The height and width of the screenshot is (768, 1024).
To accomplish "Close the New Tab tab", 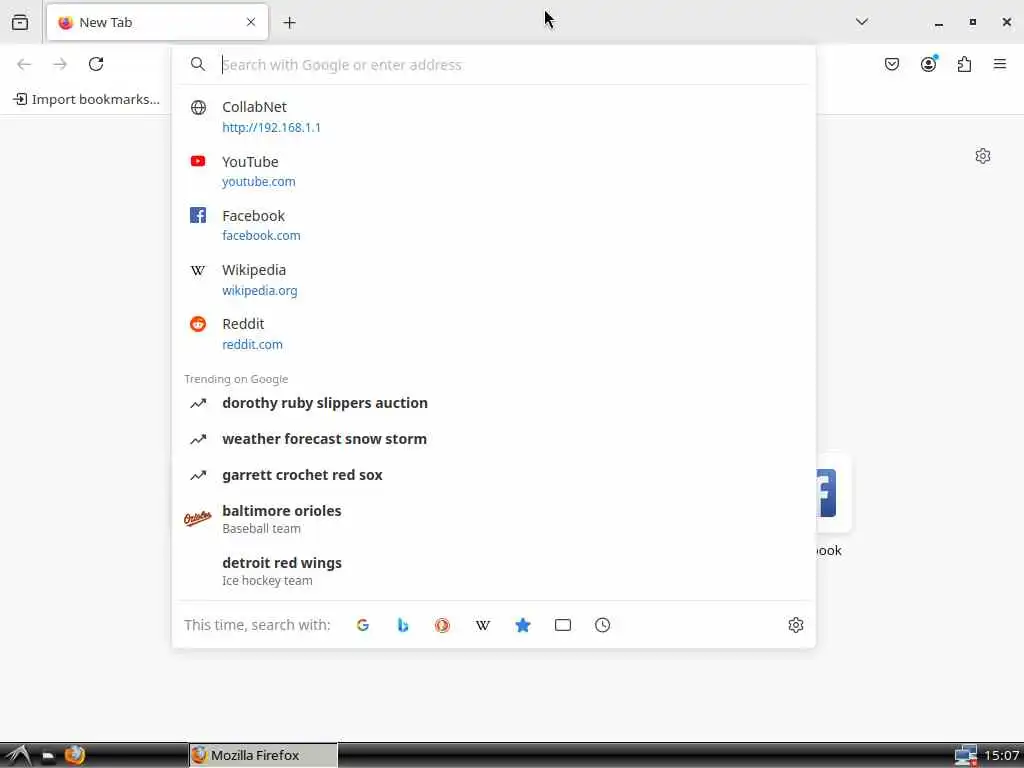I will pyautogui.click(x=251, y=22).
